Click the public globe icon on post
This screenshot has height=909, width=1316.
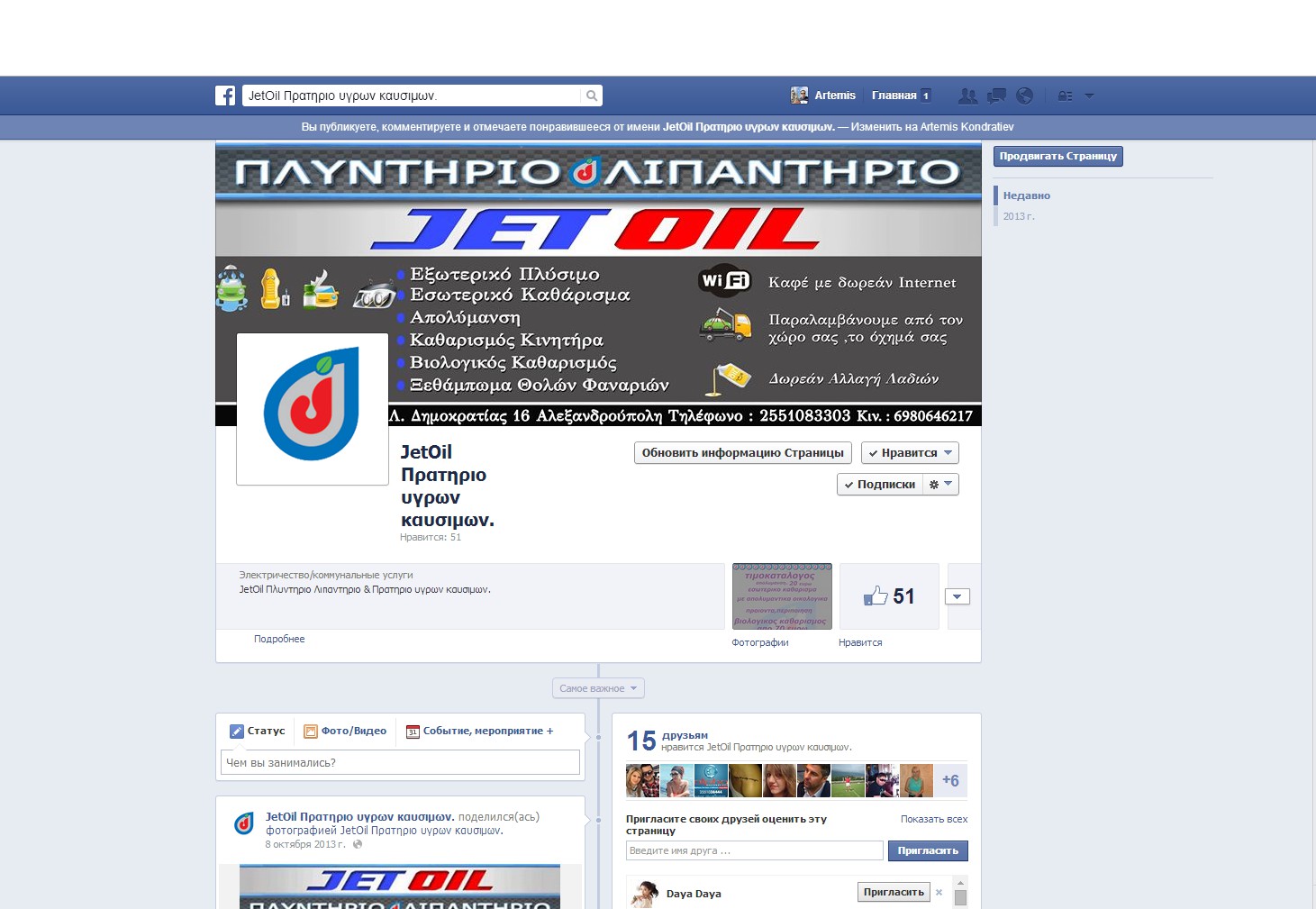pos(358,844)
